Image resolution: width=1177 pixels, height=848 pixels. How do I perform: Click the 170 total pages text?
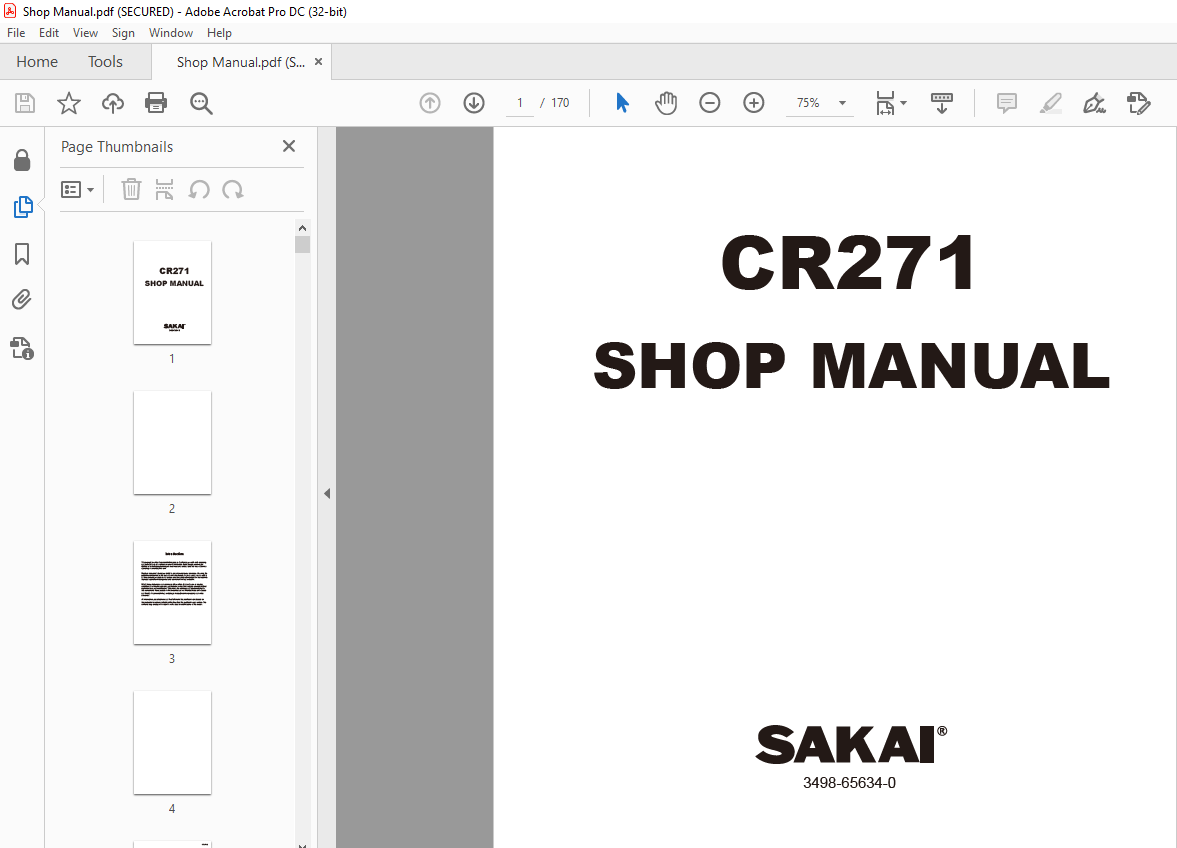(x=560, y=103)
